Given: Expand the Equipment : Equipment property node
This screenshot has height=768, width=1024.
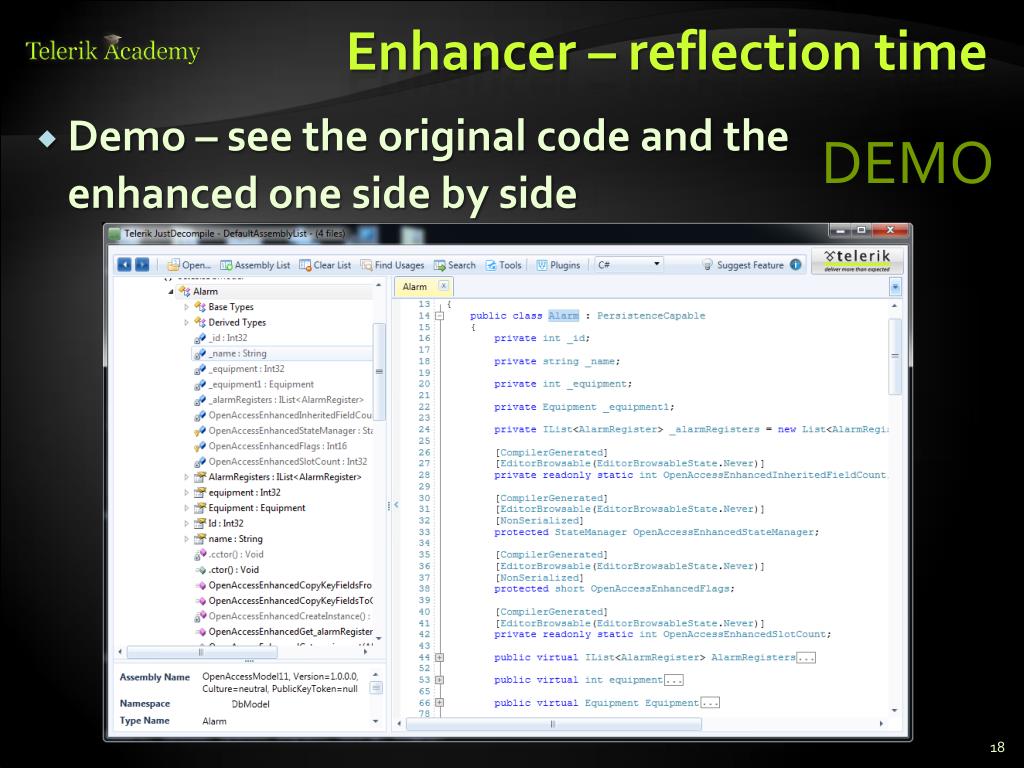Looking at the screenshot, I should [x=187, y=508].
